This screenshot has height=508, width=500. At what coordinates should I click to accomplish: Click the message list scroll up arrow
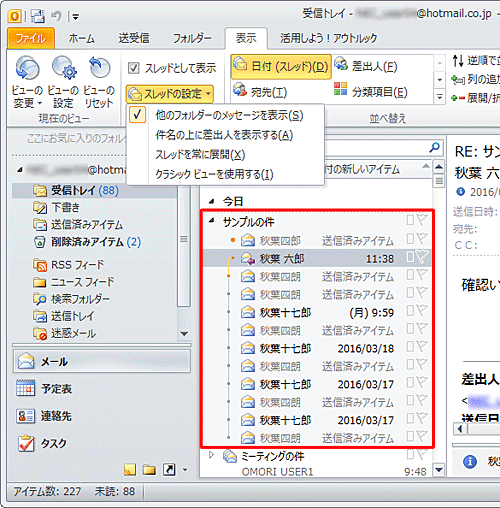pos(439,166)
